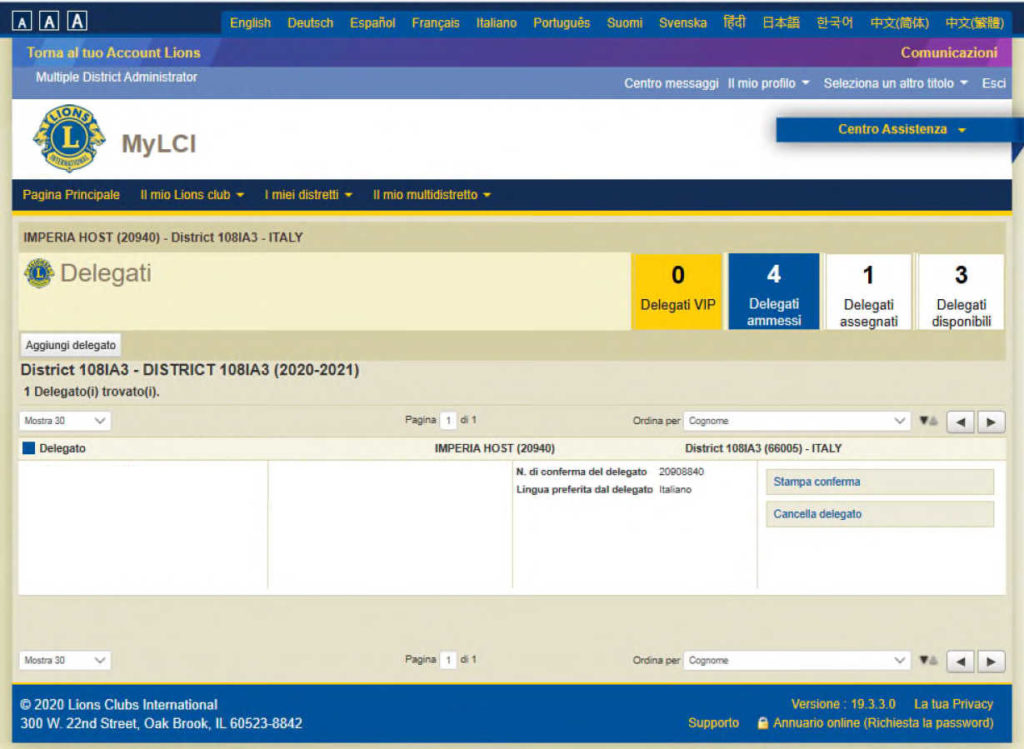This screenshot has height=749, width=1024.
Task: Go to next page in bottom pager
Action: (x=991, y=661)
